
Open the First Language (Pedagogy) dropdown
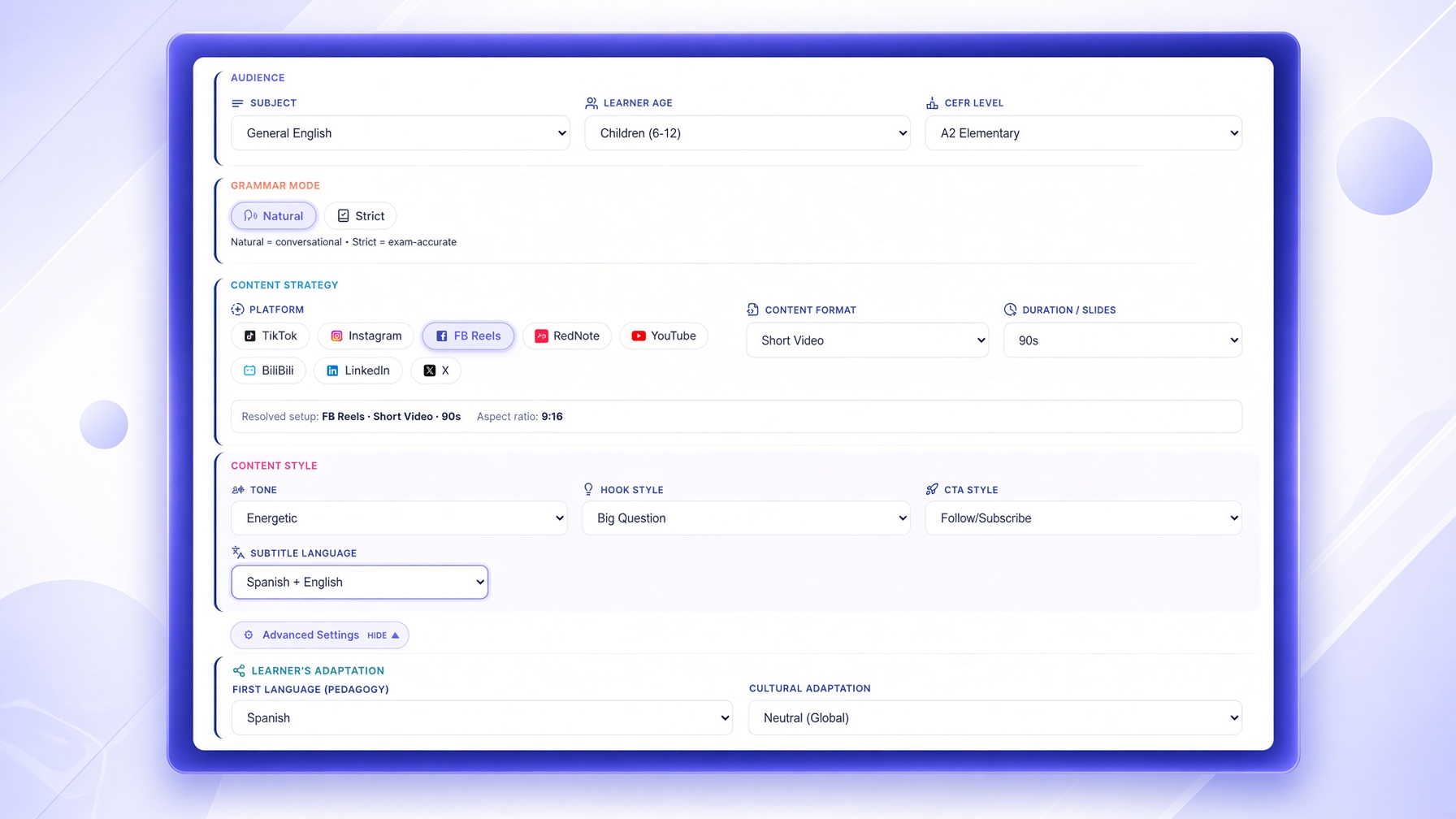tap(482, 718)
